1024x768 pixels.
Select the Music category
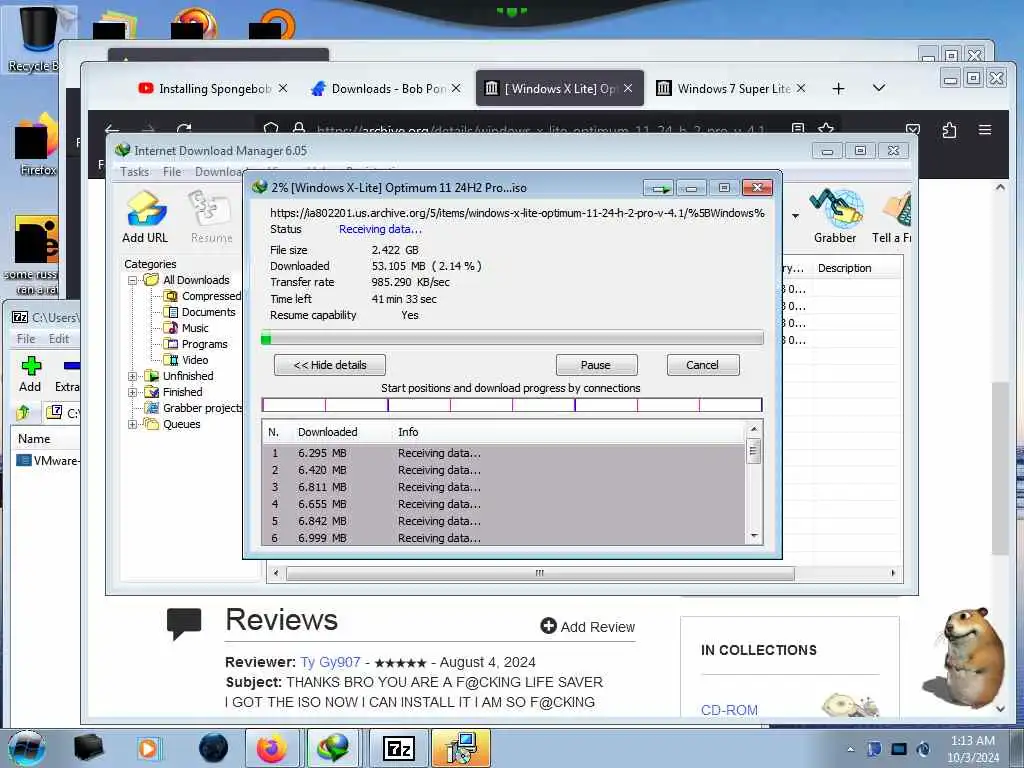click(x=186, y=328)
